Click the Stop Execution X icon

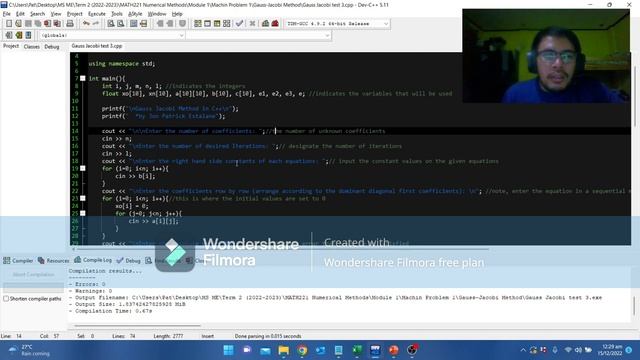coord(252,24)
